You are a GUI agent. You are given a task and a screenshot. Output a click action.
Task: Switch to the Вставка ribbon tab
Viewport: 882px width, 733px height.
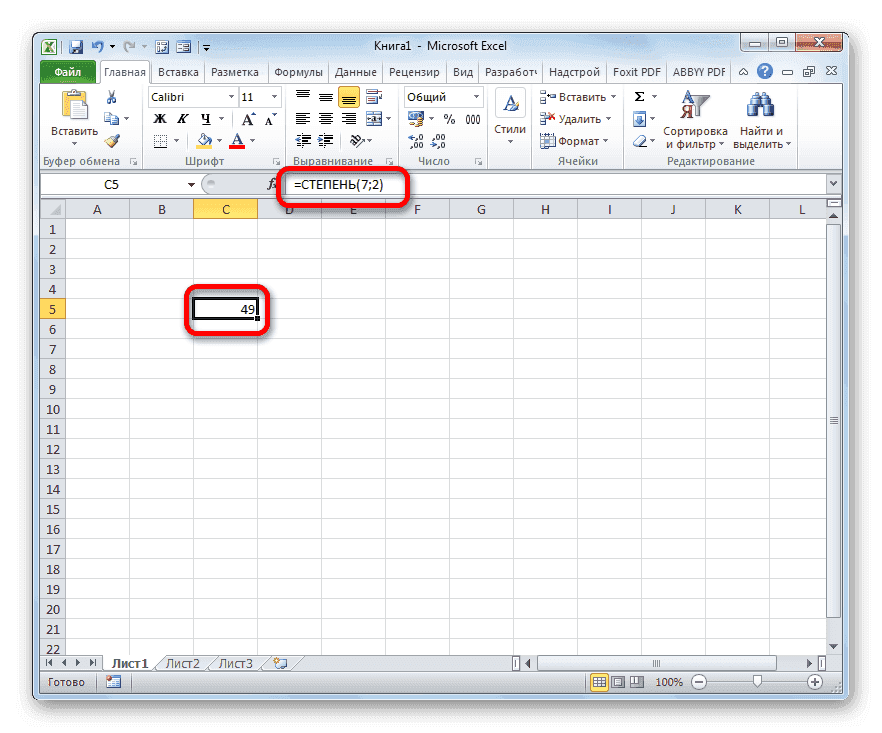pyautogui.click(x=177, y=71)
